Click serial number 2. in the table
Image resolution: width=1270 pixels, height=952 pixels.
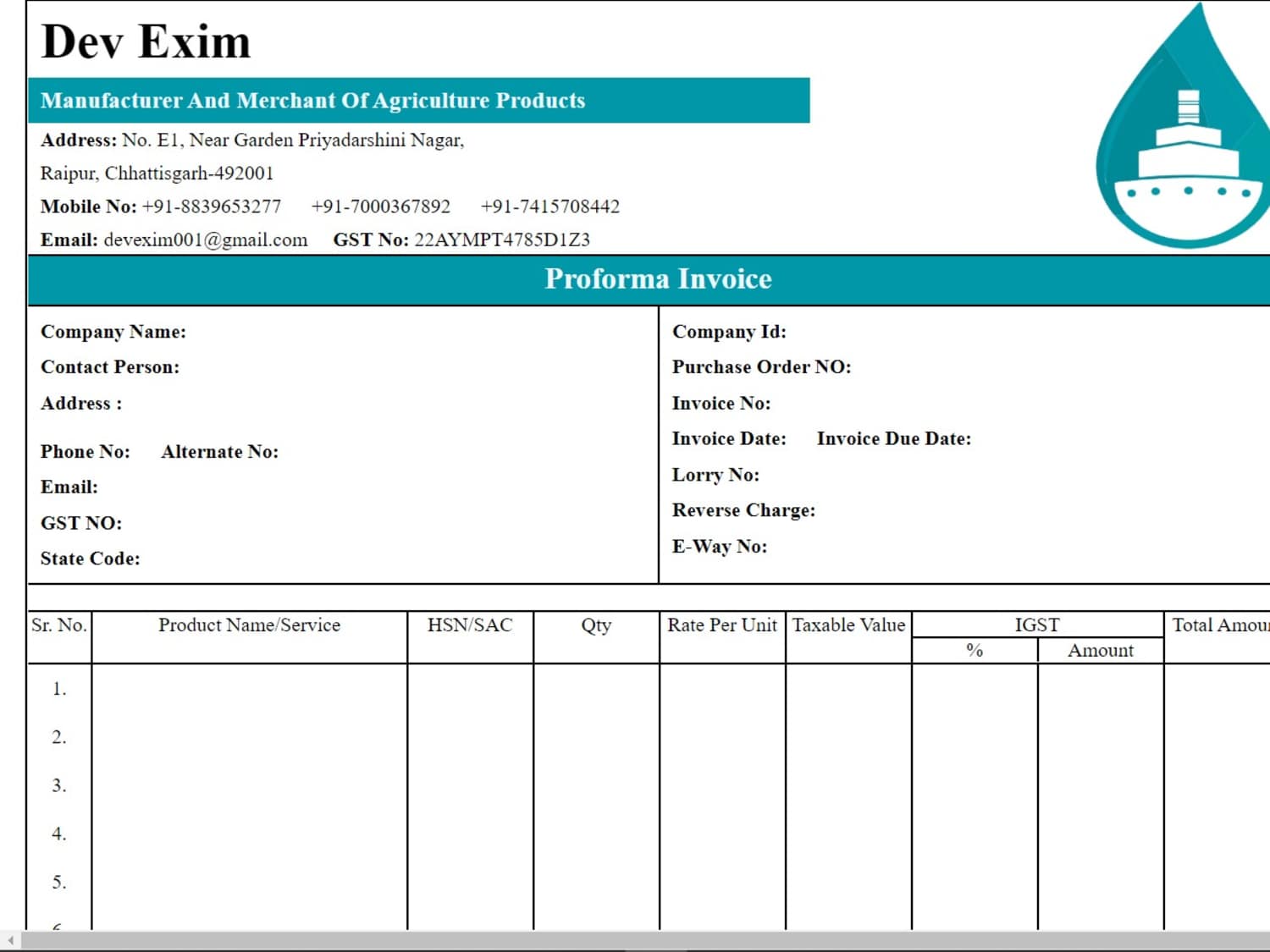pyautogui.click(x=59, y=737)
